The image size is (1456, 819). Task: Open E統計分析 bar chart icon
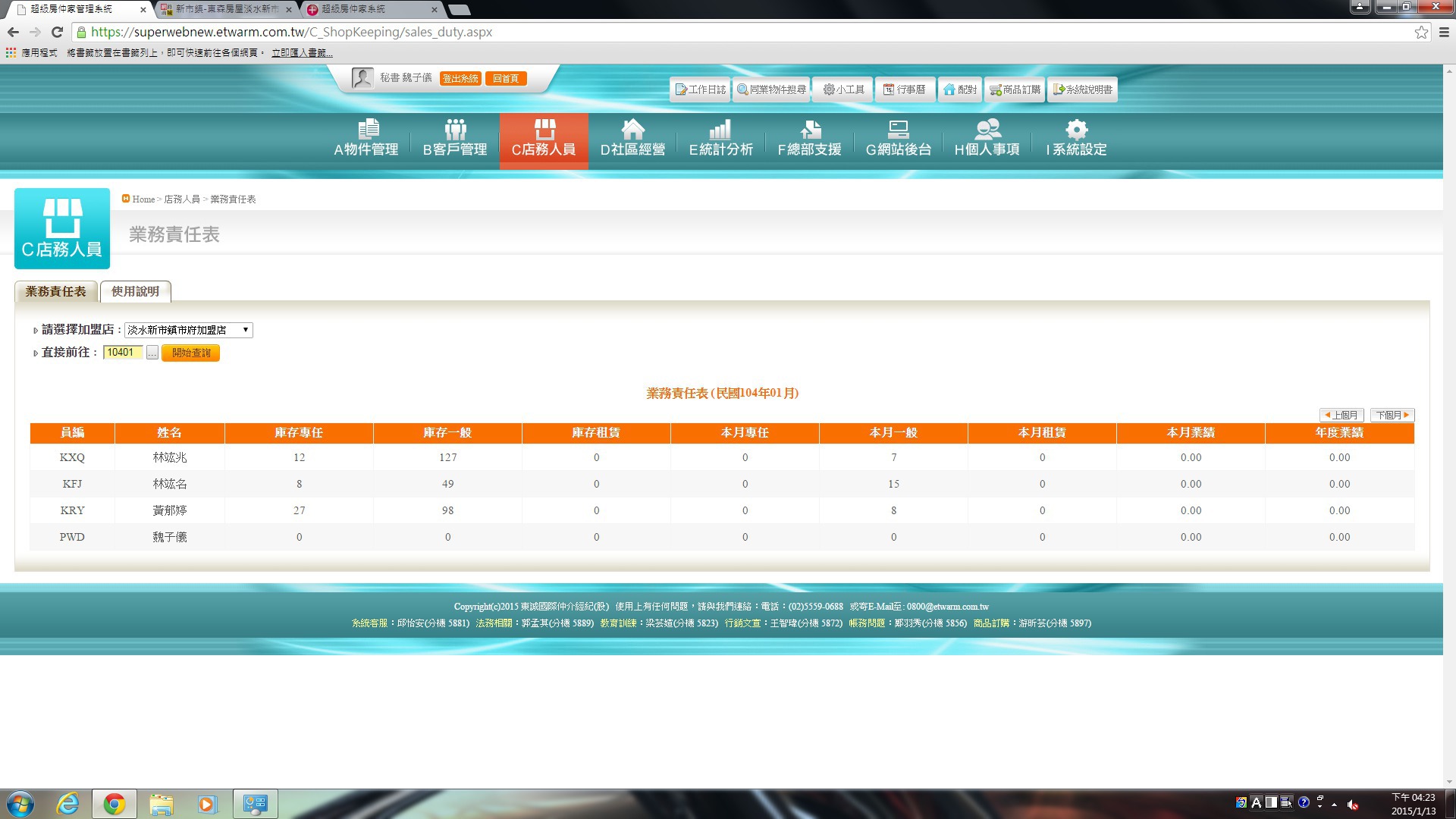(x=720, y=129)
